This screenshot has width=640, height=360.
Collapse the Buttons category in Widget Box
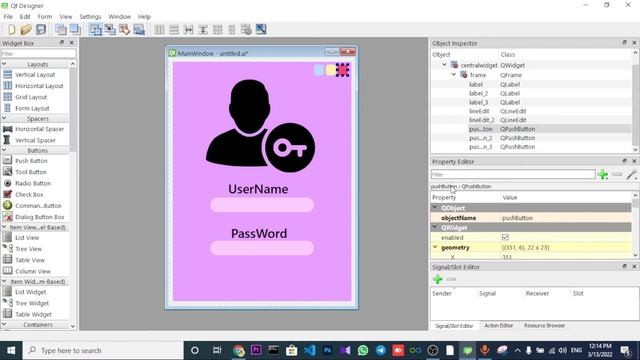[4, 150]
